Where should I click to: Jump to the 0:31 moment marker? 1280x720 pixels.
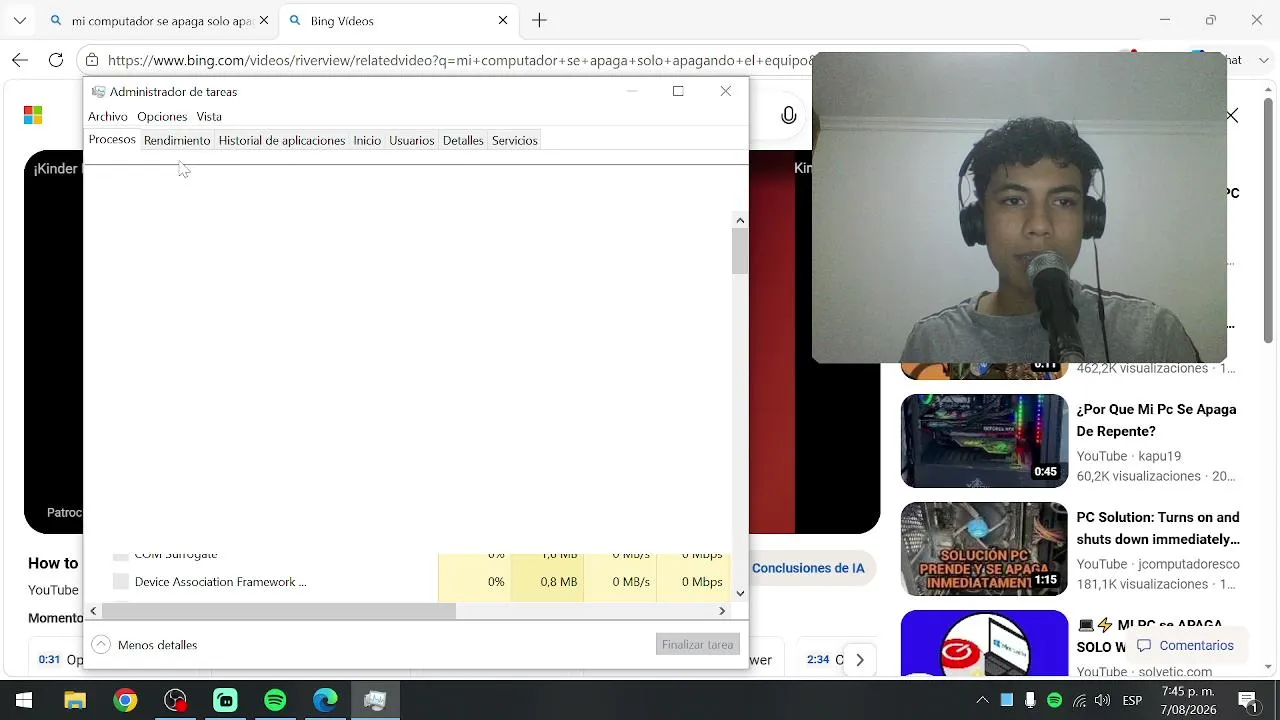(x=49, y=660)
